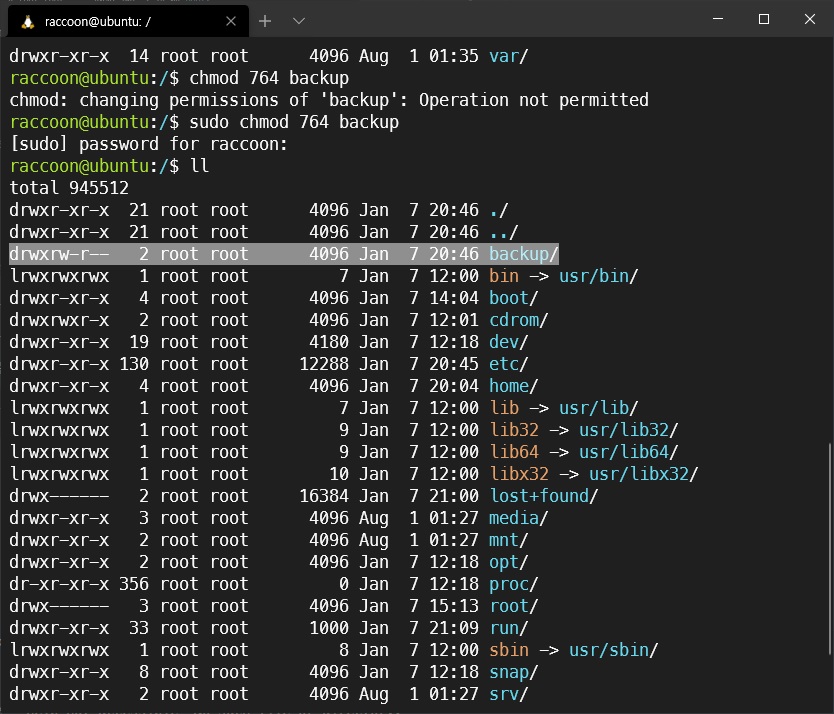Click the dr-xr-xr-x permissions of proc
Screen dimensions: 834x714
tap(59, 584)
